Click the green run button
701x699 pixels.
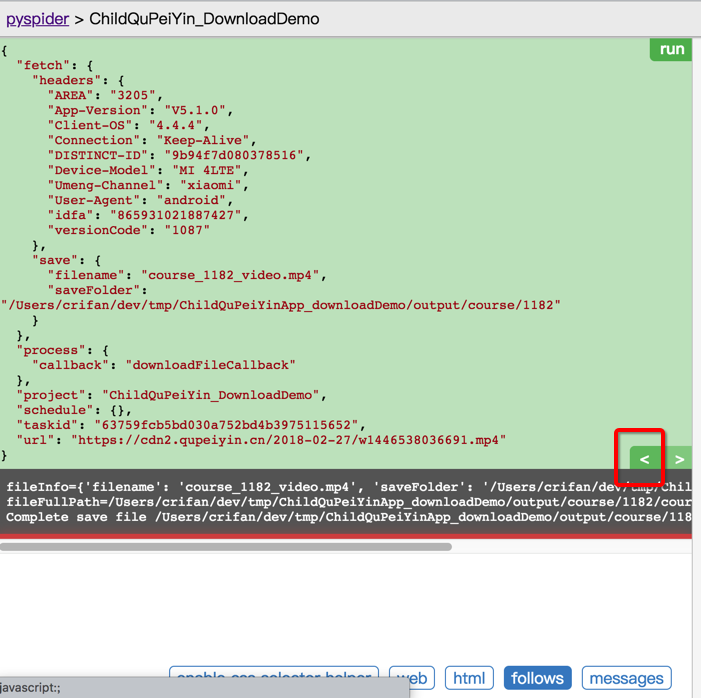point(671,49)
